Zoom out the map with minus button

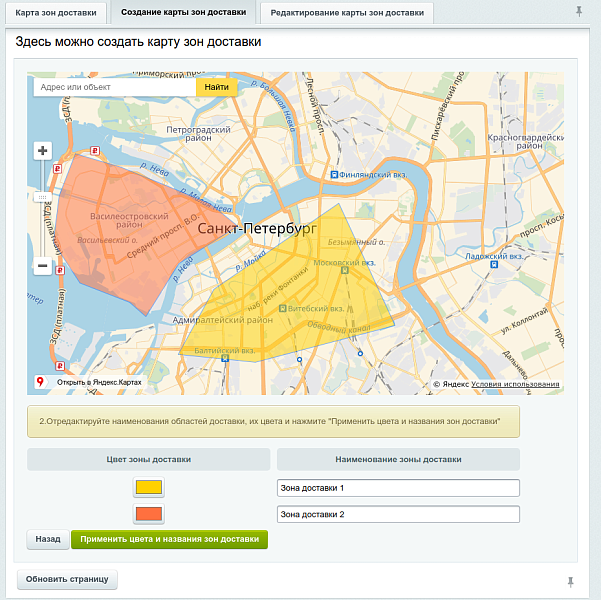(42, 266)
